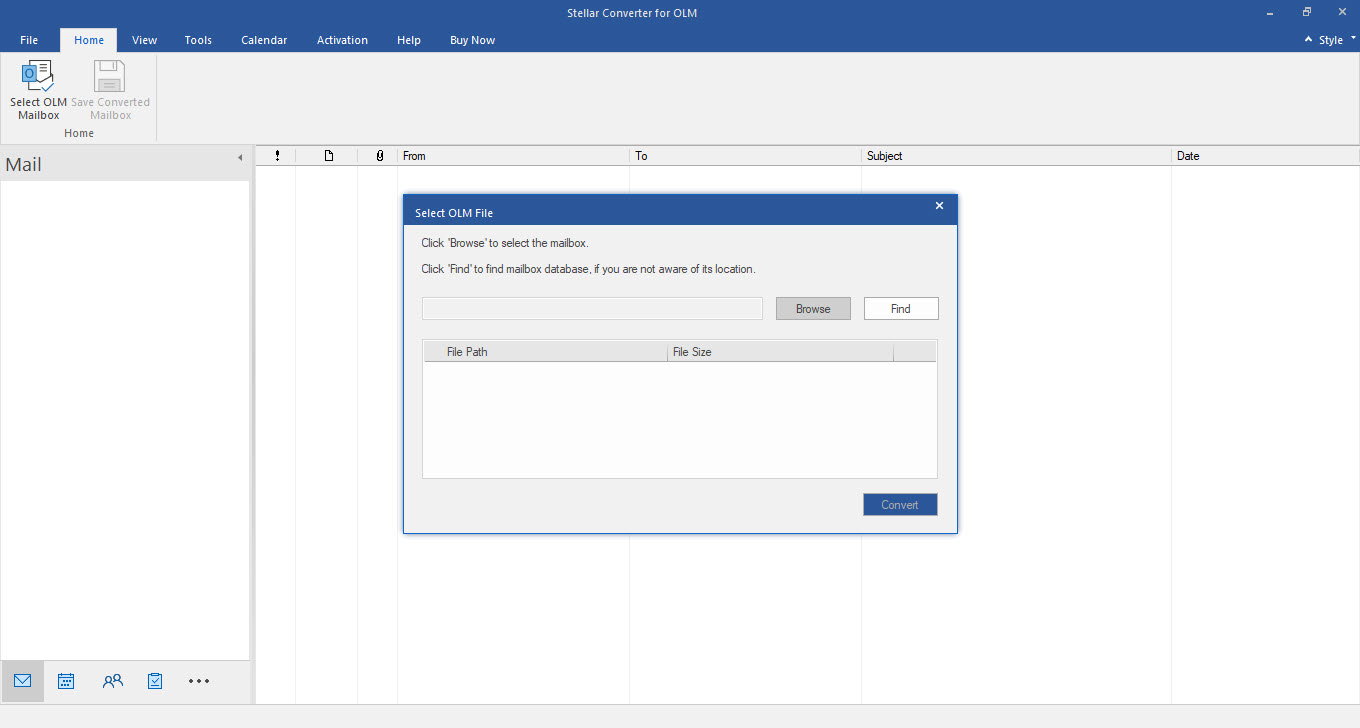Screen dimensions: 1360x728
Task: Switch to the Calendar view icon
Action: (66, 681)
